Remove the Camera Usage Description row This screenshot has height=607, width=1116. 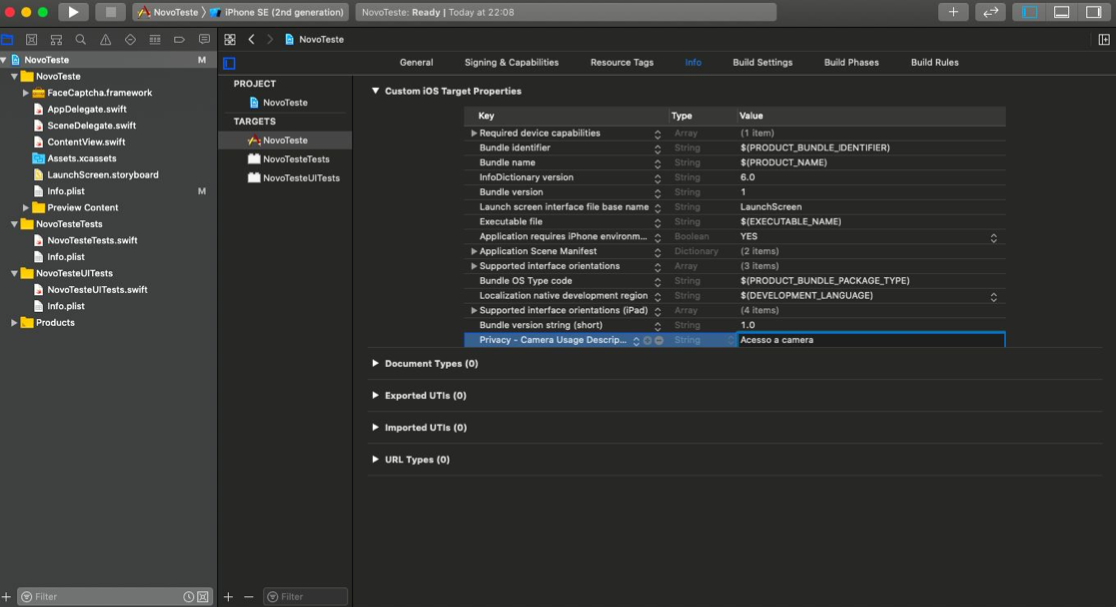click(659, 341)
